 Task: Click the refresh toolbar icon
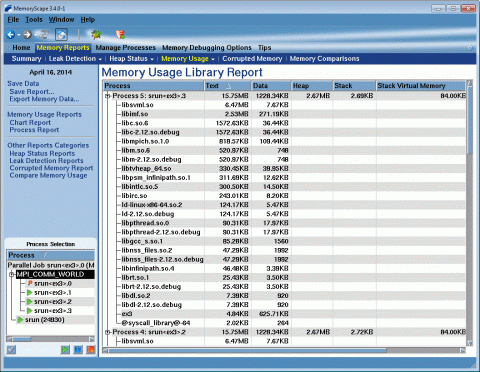[x=44, y=34]
